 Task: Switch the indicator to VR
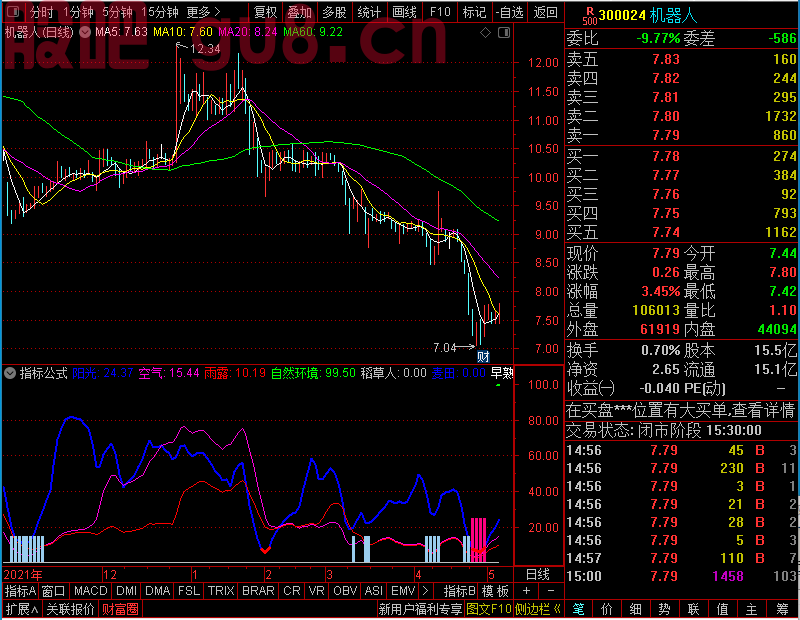tap(317, 591)
